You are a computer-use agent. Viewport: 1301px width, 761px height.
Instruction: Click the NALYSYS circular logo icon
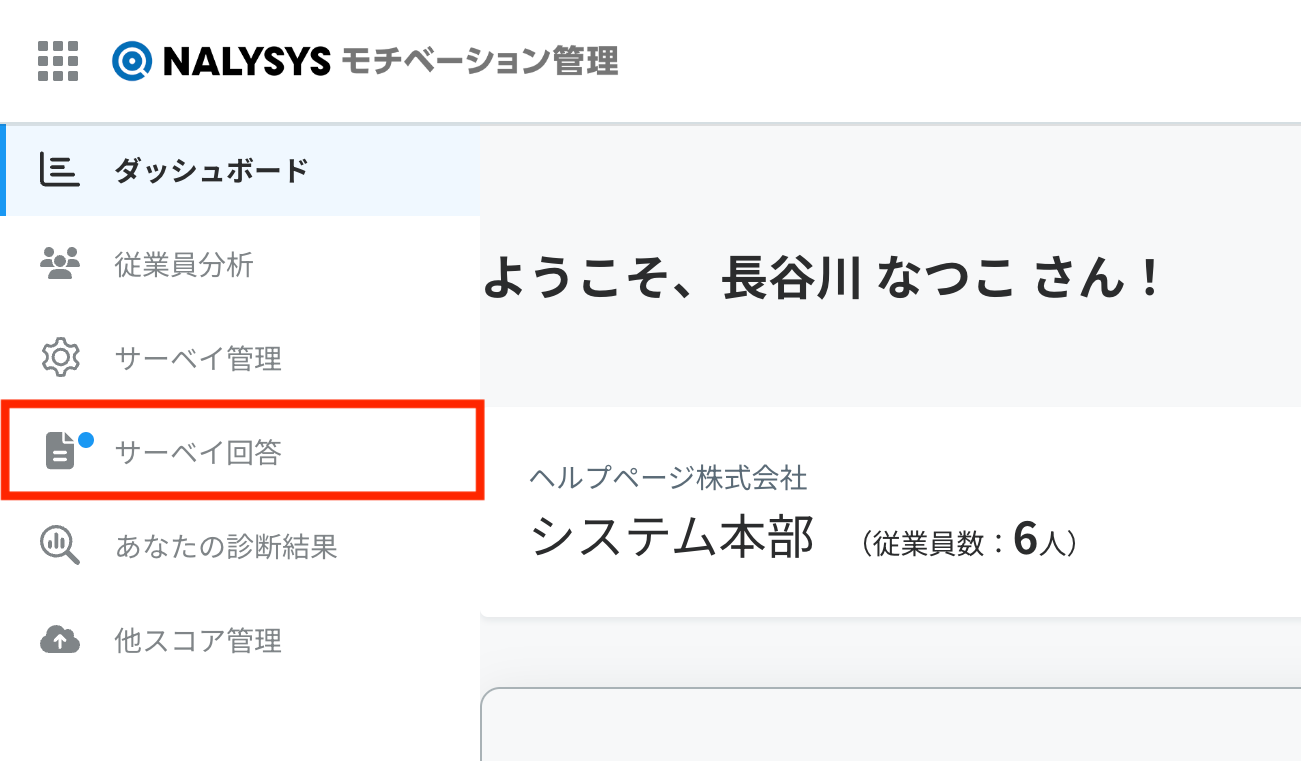point(131,61)
